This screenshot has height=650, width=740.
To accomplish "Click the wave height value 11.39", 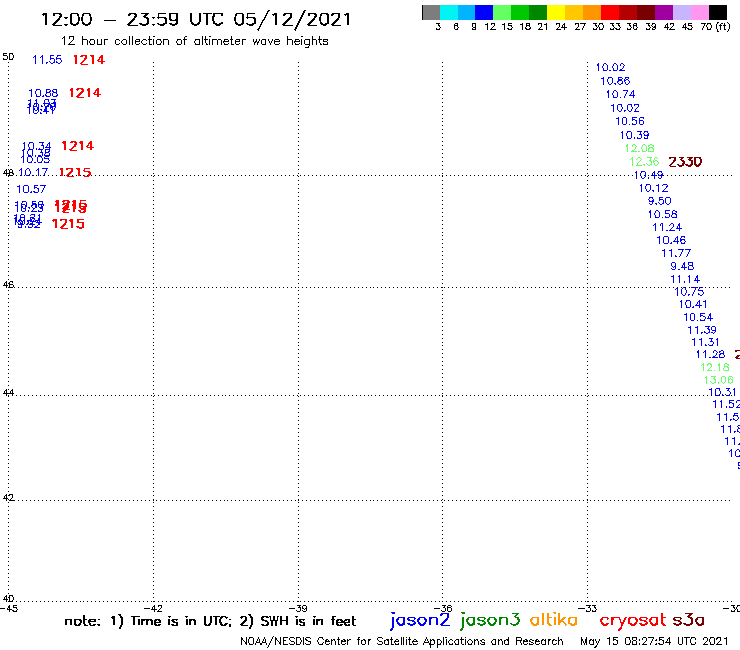I will tap(702, 330).
